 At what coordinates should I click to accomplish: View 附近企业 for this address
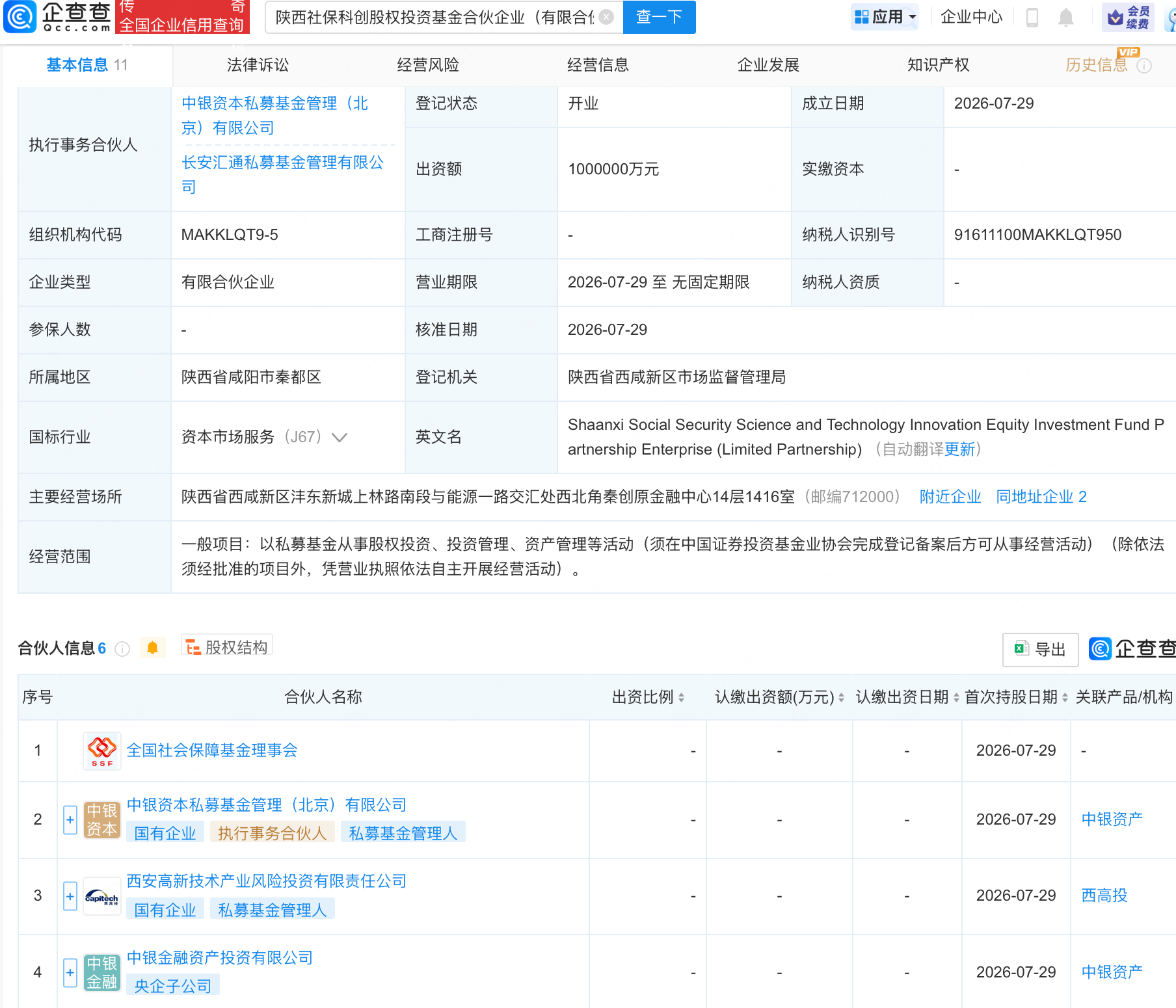coord(950,497)
